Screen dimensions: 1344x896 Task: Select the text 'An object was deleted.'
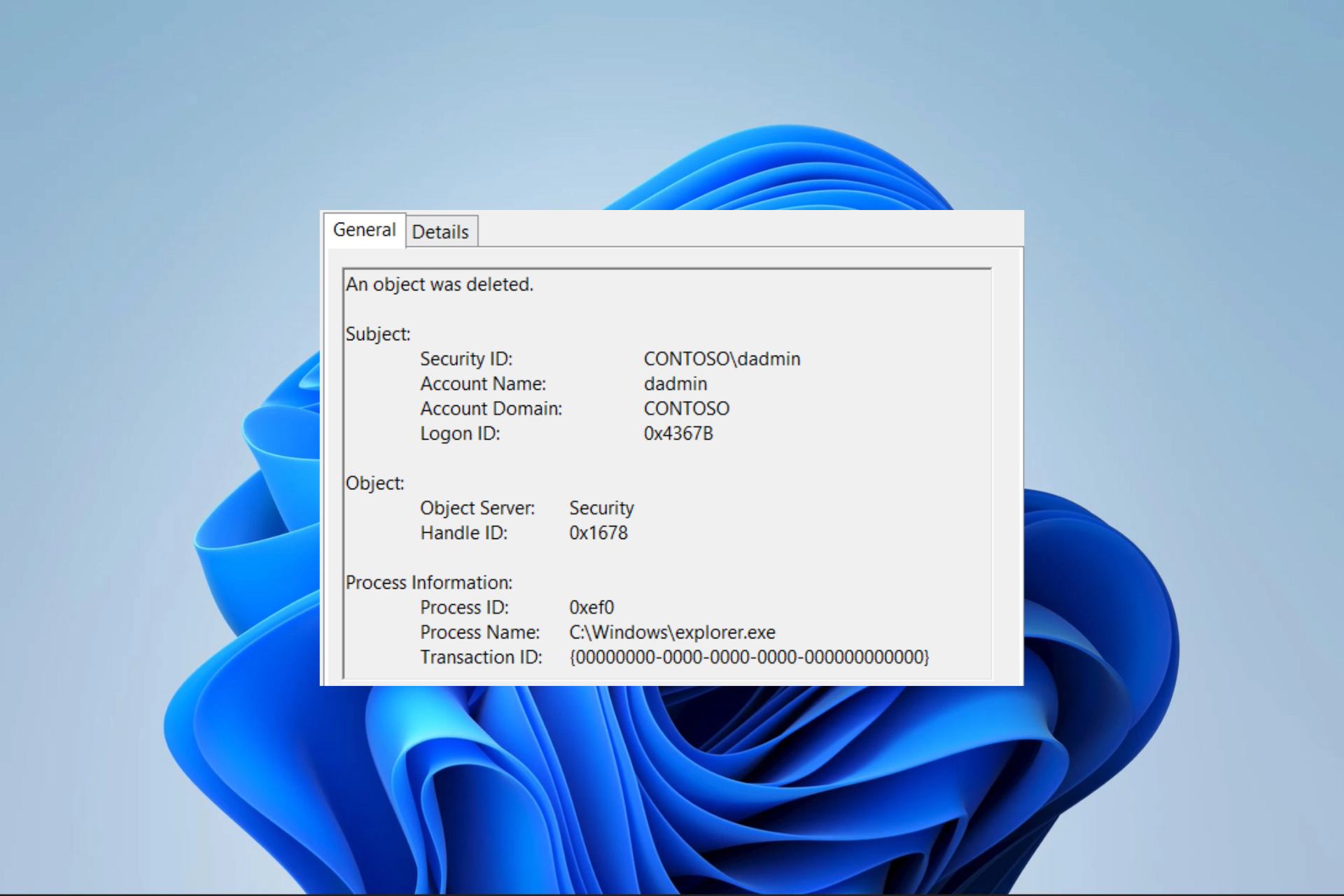(440, 285)
